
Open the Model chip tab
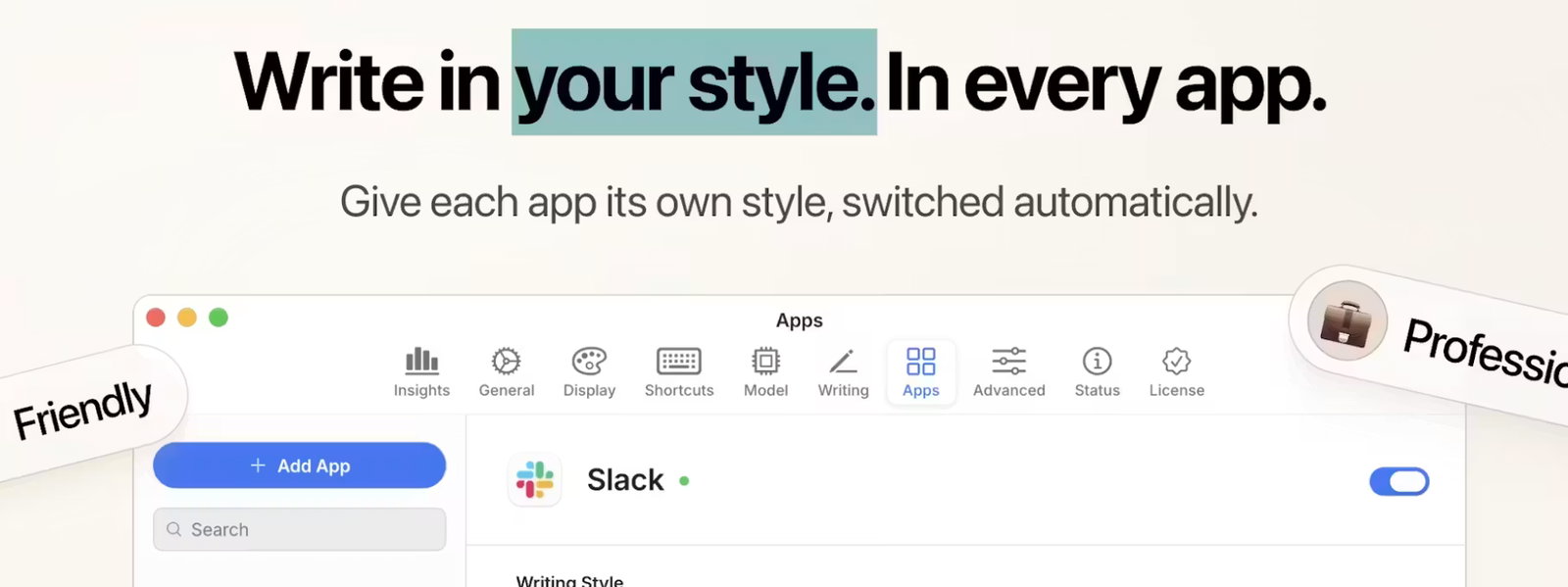(x=765, y=372)
